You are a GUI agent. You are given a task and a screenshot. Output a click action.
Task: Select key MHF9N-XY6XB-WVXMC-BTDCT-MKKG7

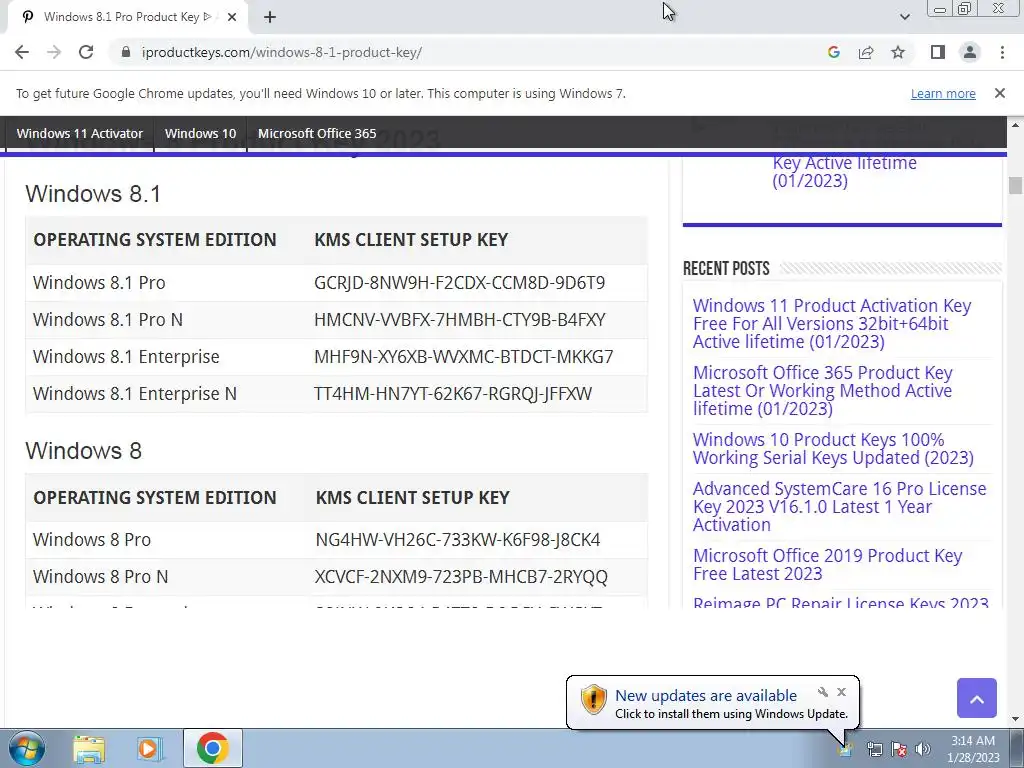(x=464, y=357)
